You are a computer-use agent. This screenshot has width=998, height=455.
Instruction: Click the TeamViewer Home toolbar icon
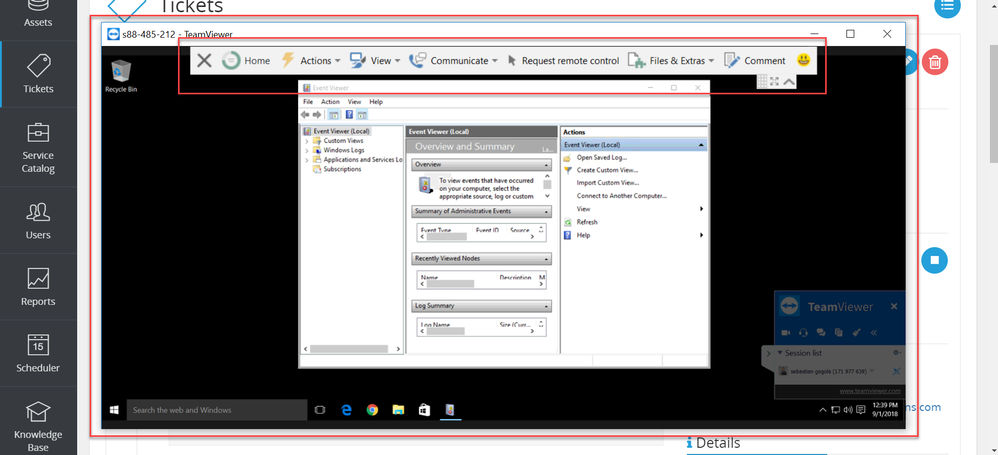pyautogui.click(x=231, y=60)
